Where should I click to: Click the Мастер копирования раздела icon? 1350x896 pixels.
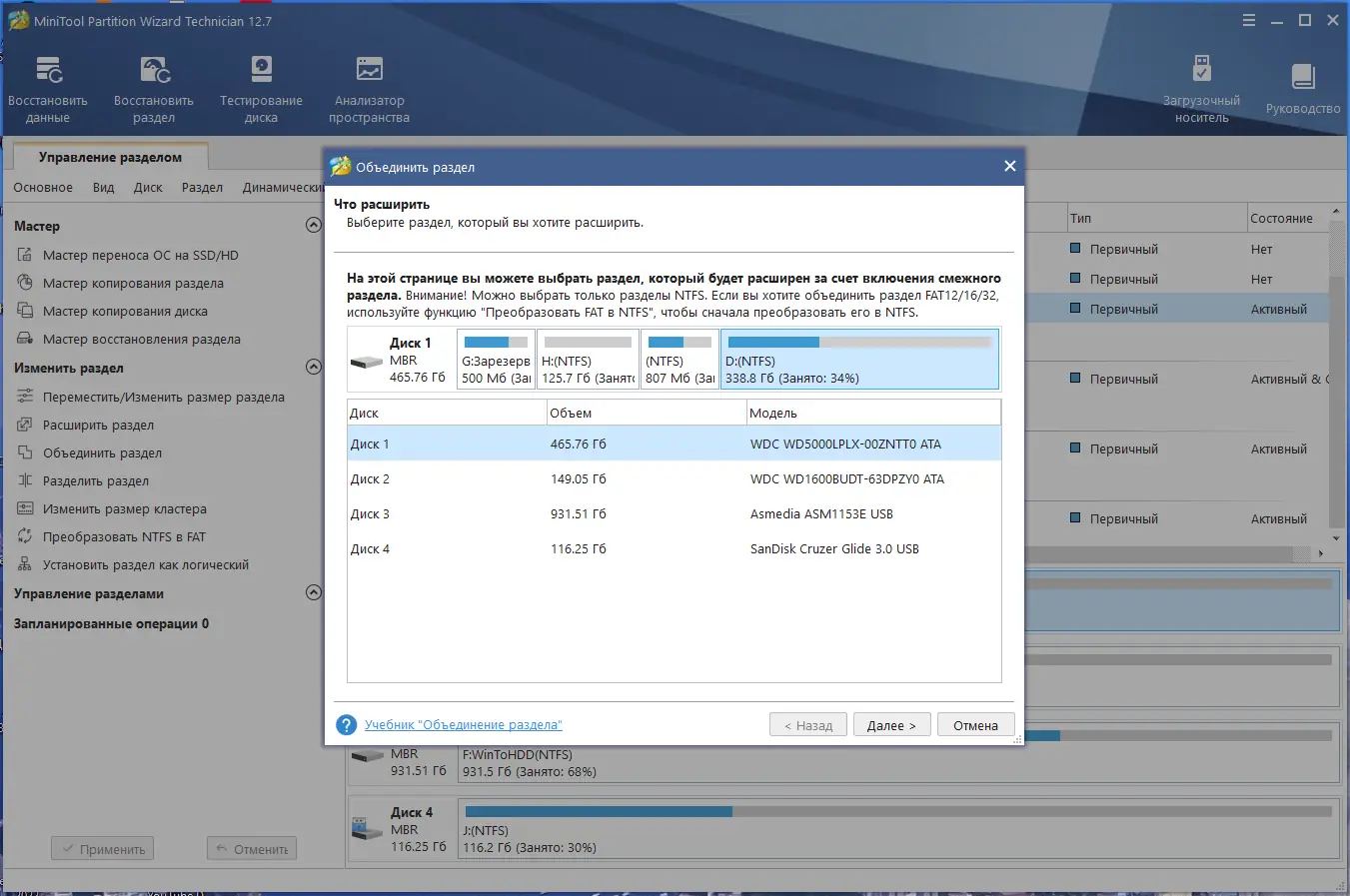coord(25,283)
